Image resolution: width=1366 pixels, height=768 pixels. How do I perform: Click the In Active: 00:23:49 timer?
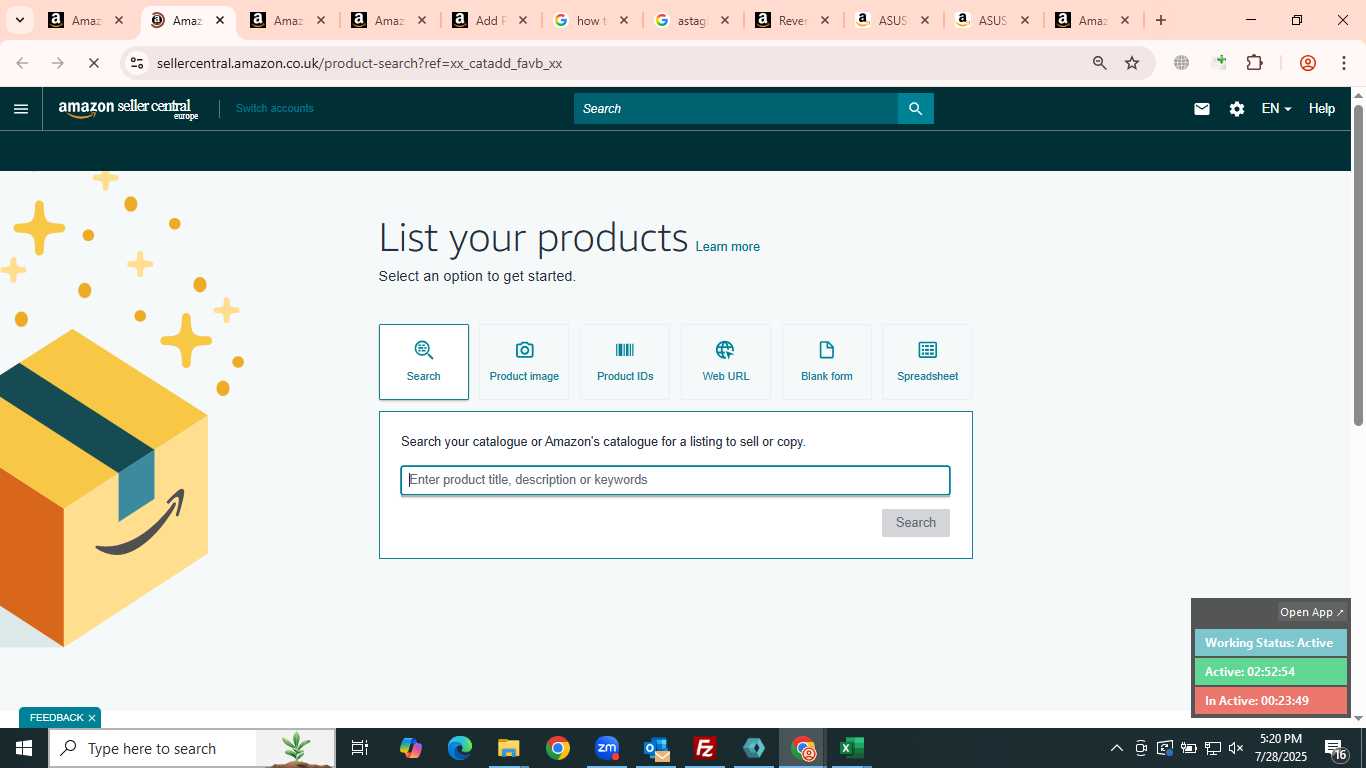tap(1271, 701)
